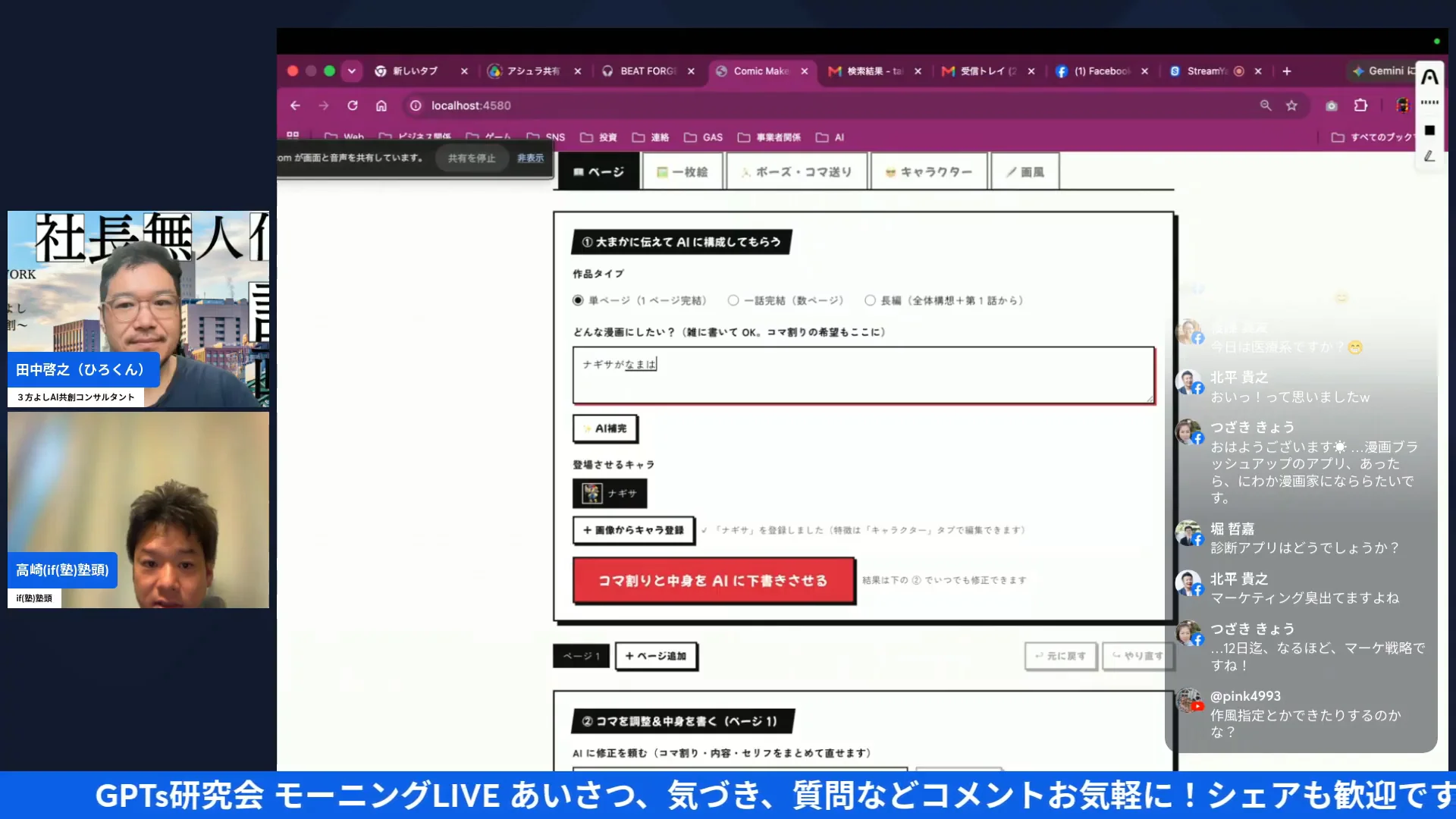
Task: Expand the tab search dropdown arrow
Action: tap(351, 71)
